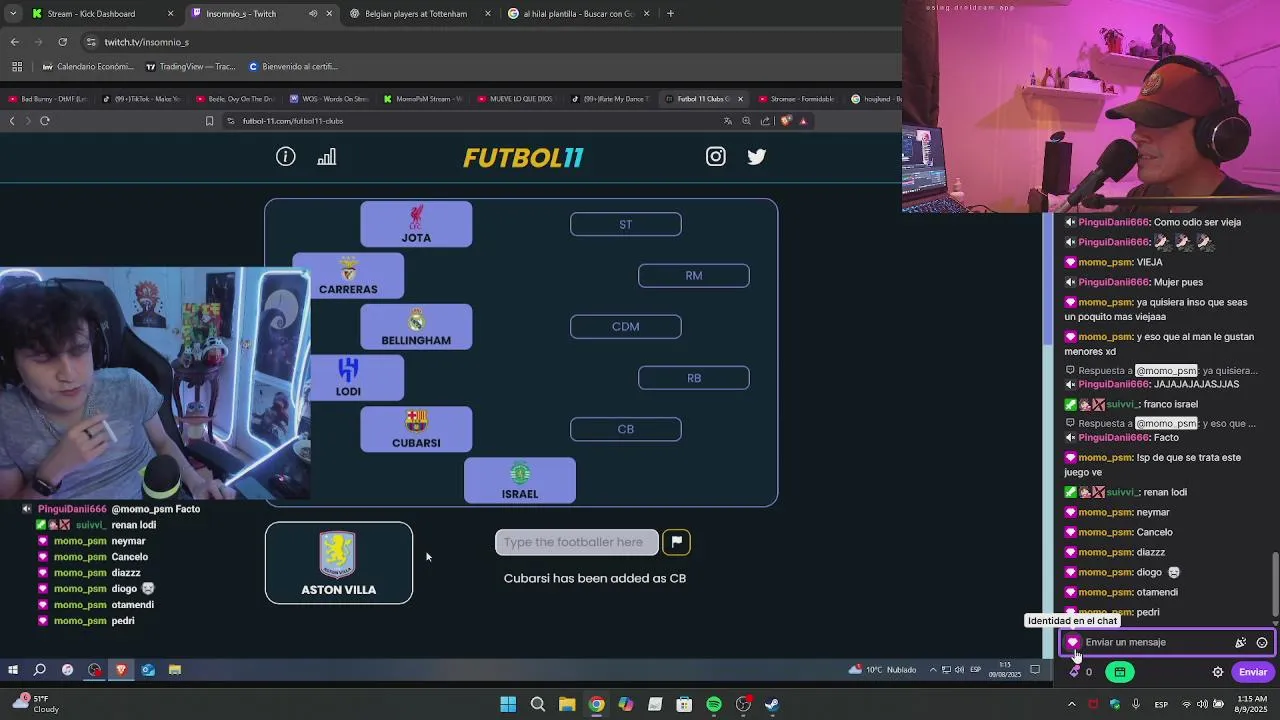Viewport: 1280px width, 720px height.
Task: Select the empty RM position slot
Action: (x=694, y=276)
